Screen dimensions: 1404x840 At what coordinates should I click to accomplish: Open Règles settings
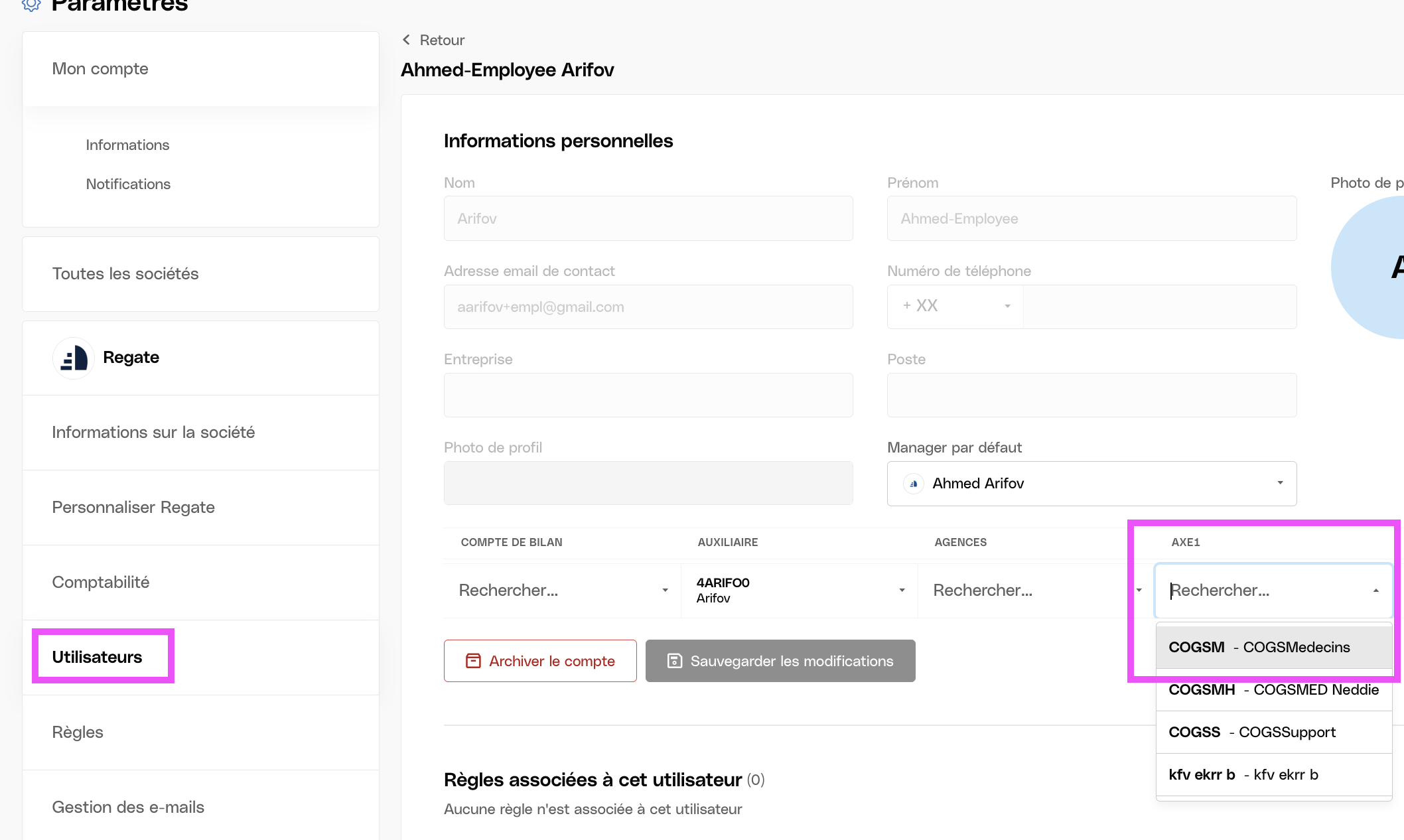click(x=200, y=733)
